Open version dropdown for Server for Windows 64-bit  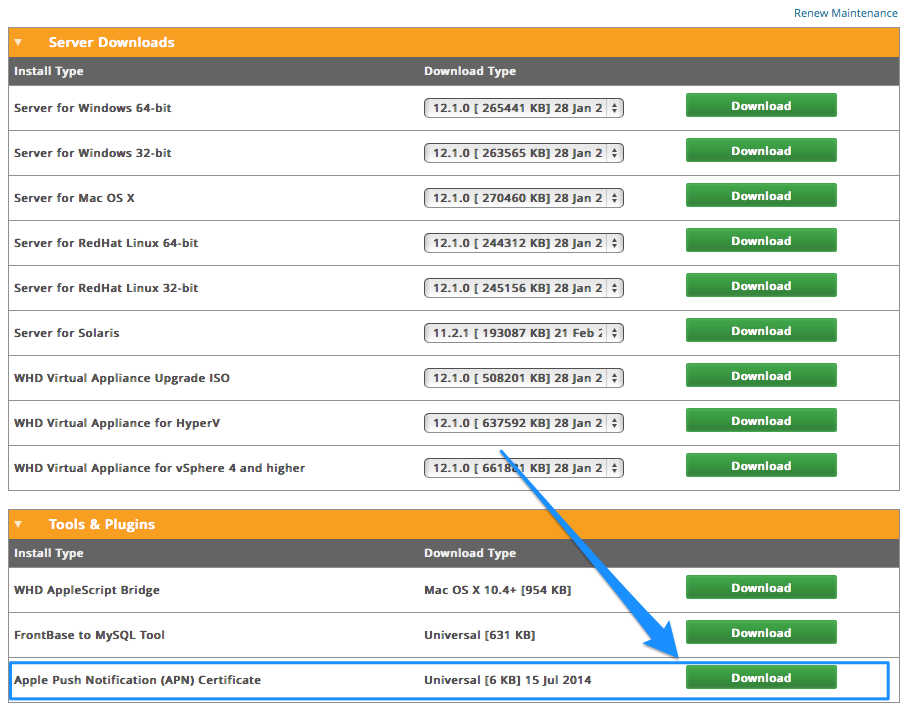[x=523, y=108]
